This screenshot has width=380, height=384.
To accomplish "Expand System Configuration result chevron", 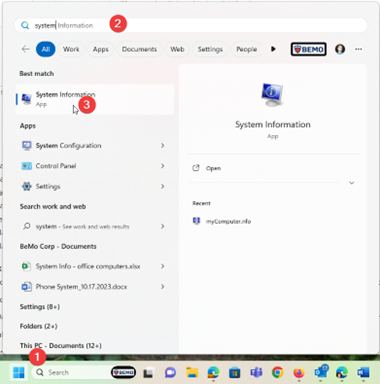I will pyautogui.click(x=163, y=146).
